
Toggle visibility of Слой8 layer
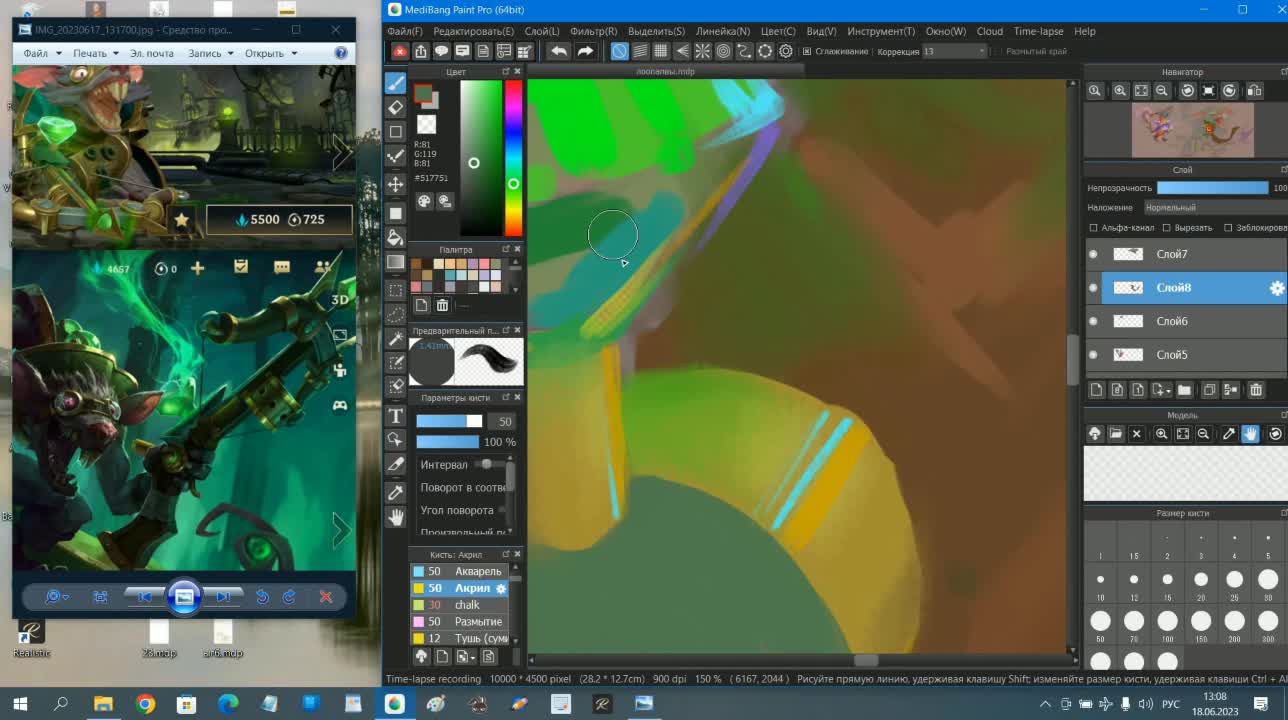click(1093, 288)
